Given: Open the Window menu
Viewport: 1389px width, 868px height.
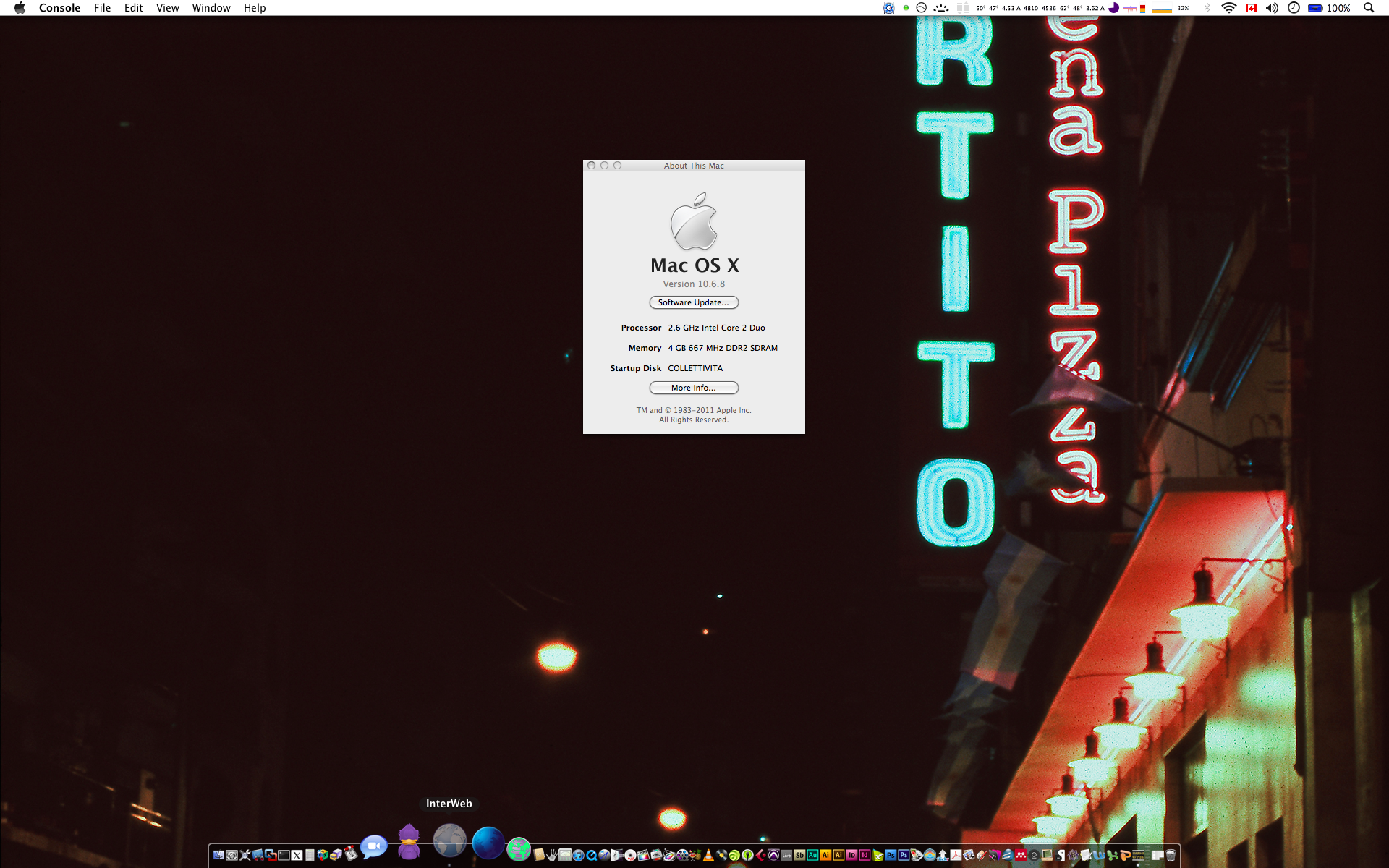Looking at the screenshot, I should pos(211,8).
